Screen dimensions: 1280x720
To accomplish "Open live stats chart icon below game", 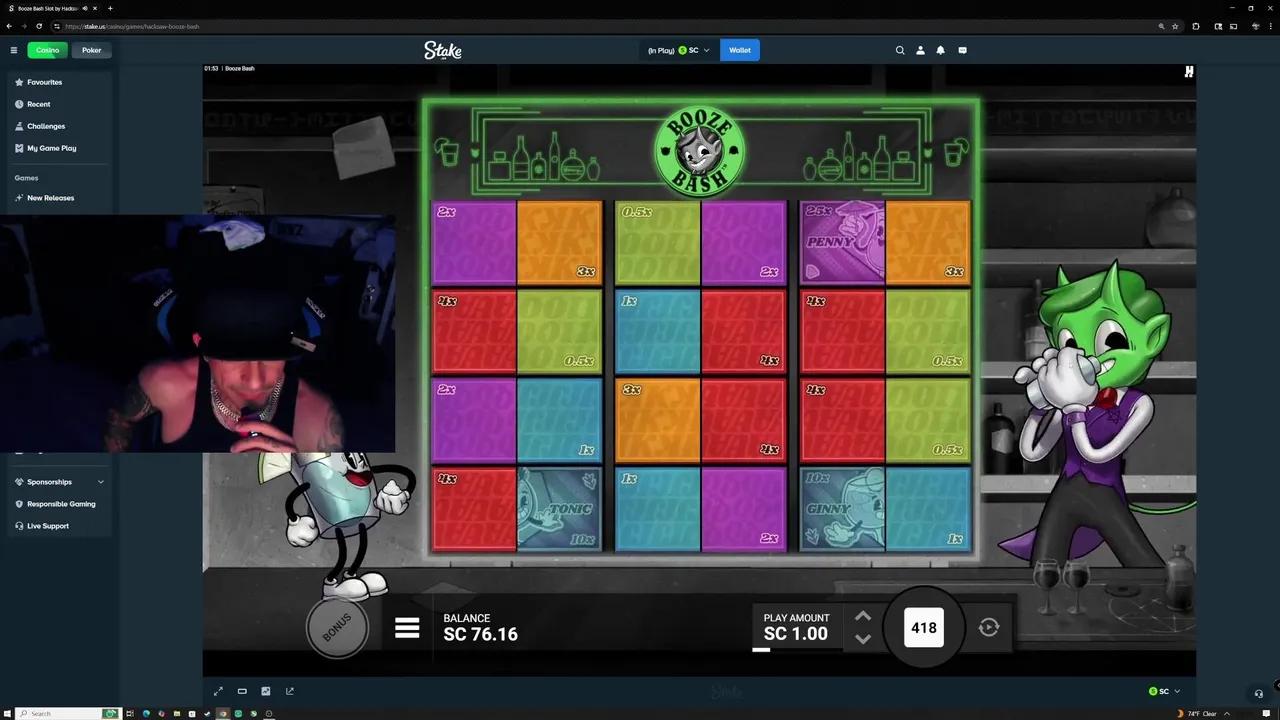I will click(266, 691).
